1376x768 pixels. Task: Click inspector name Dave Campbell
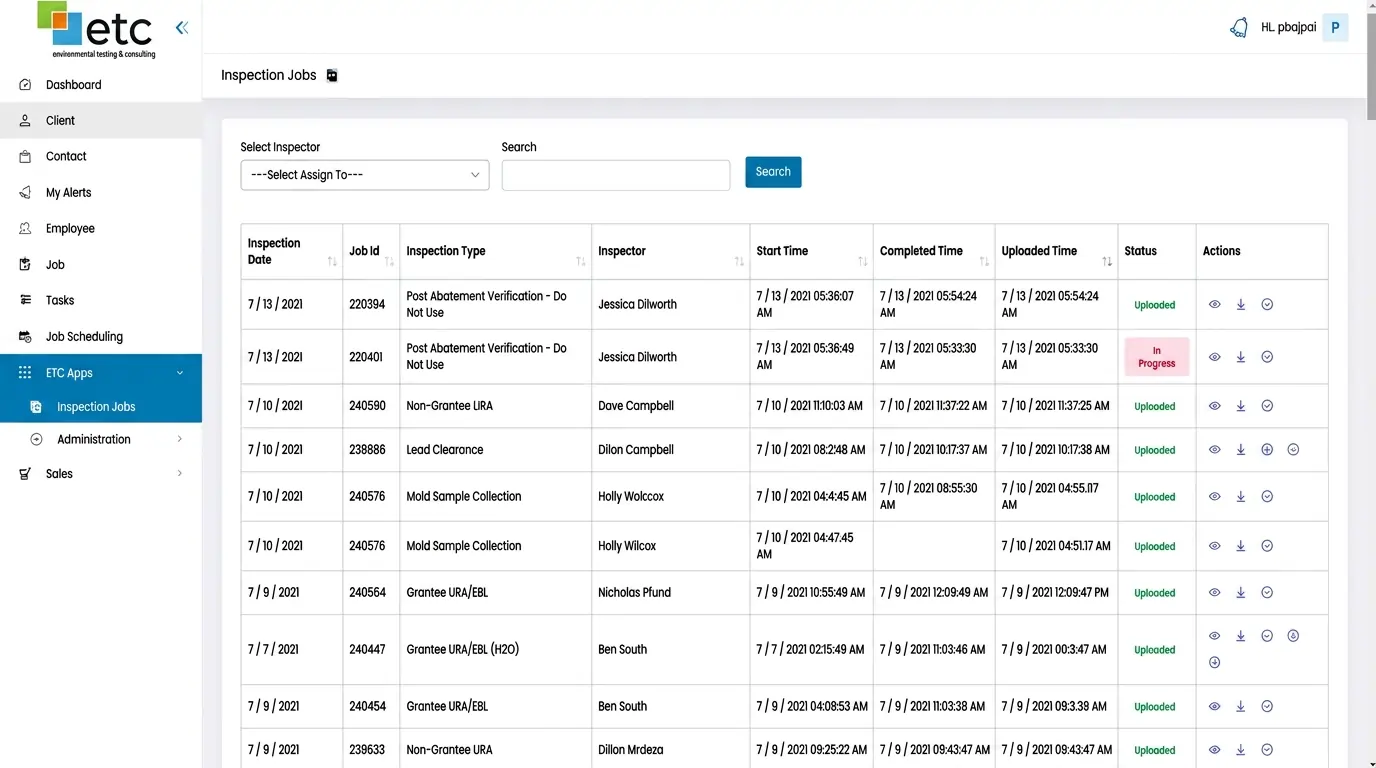pyautogui.click(x=636, y=406)
